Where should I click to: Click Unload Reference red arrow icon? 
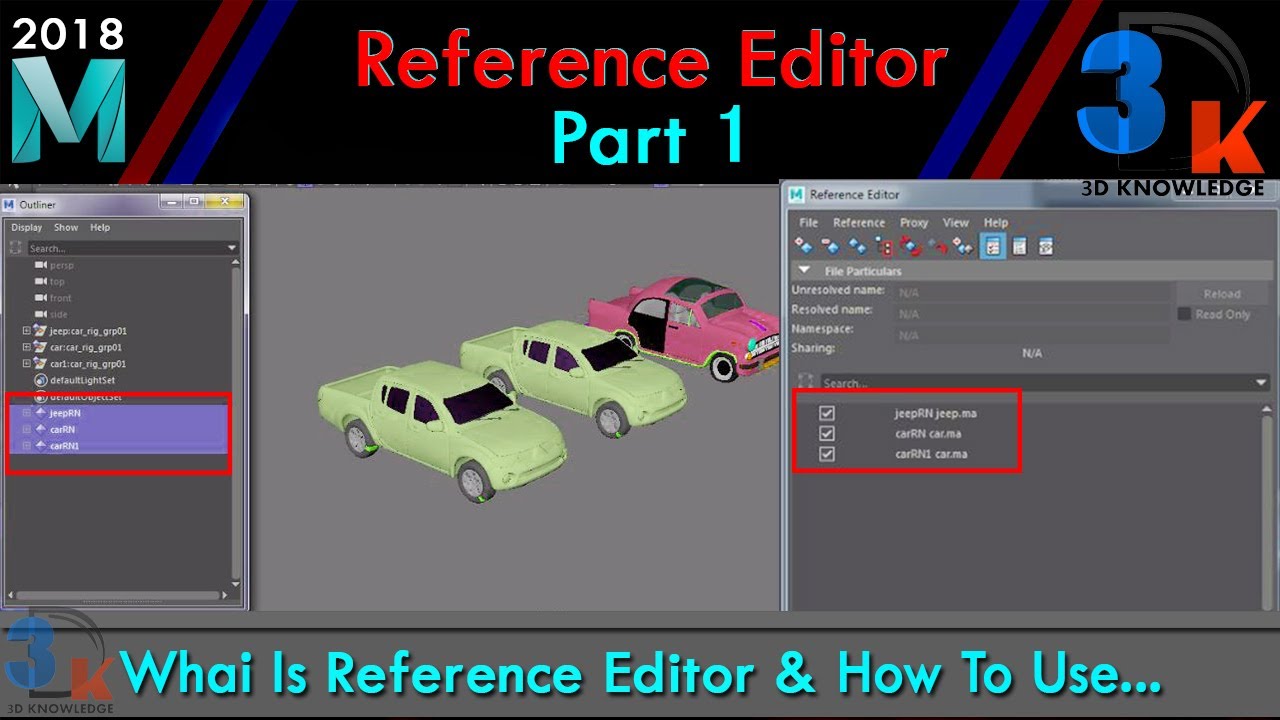[x=936, y=245]
